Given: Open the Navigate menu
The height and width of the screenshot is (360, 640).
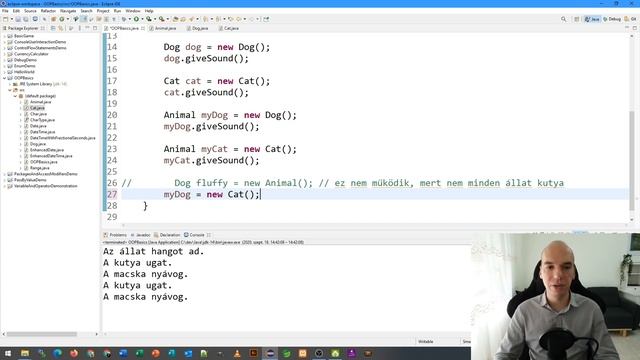Looking at the screenshot, I should click(68, 11).
